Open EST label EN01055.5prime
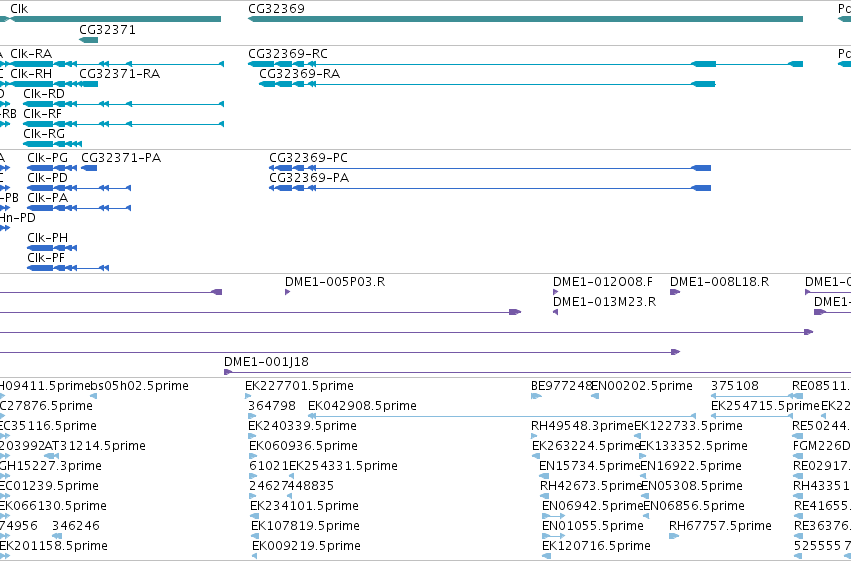 593,526
